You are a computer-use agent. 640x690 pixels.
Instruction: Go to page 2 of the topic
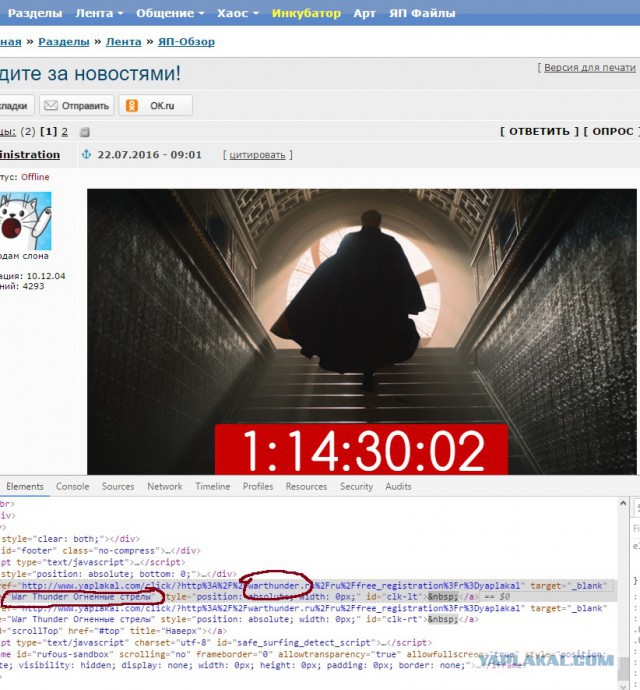(x=65, y=132)
